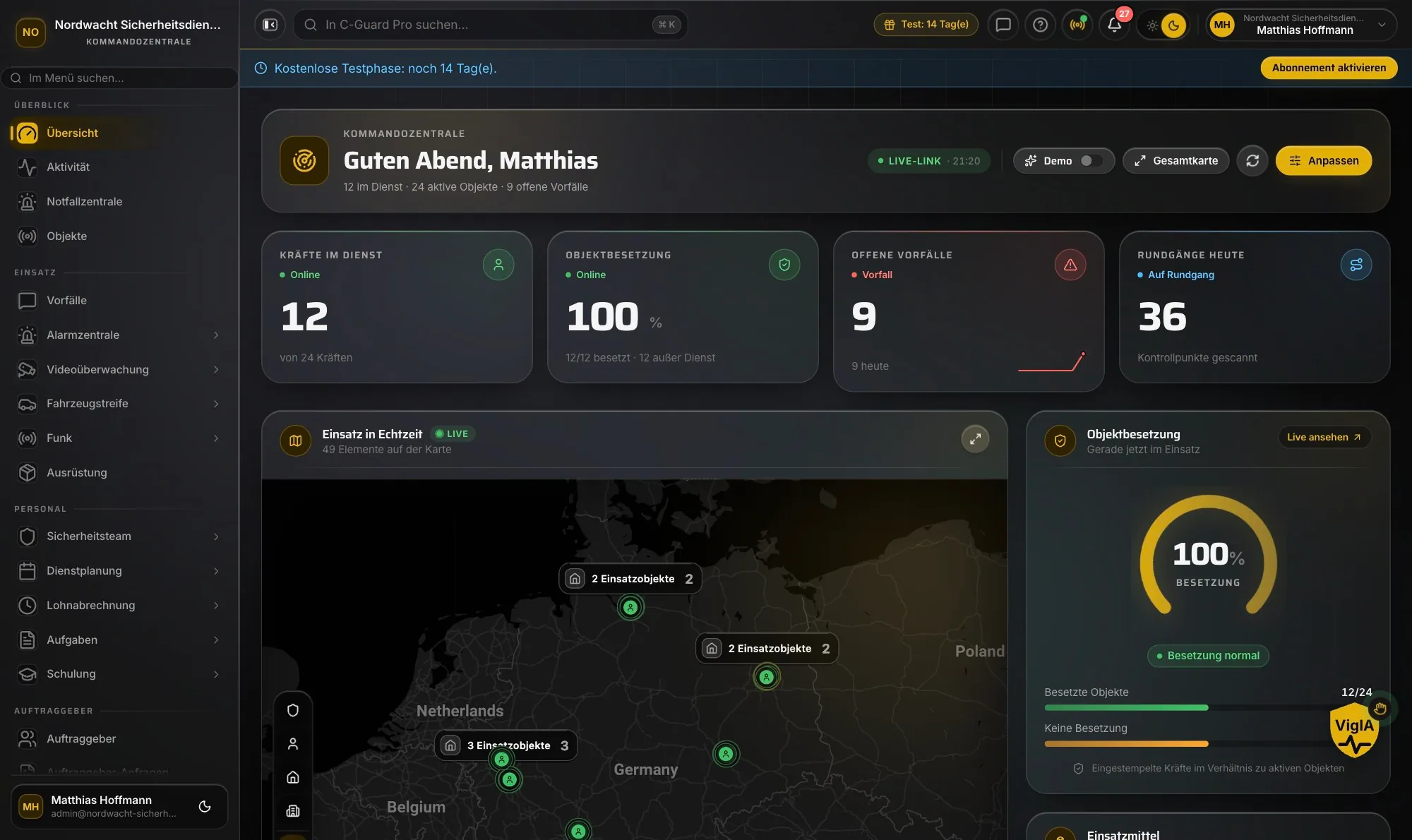Click the Test: 14 Tag(e) badge
This screenshot has width=1412, height=840.
[x=926, y=25]
